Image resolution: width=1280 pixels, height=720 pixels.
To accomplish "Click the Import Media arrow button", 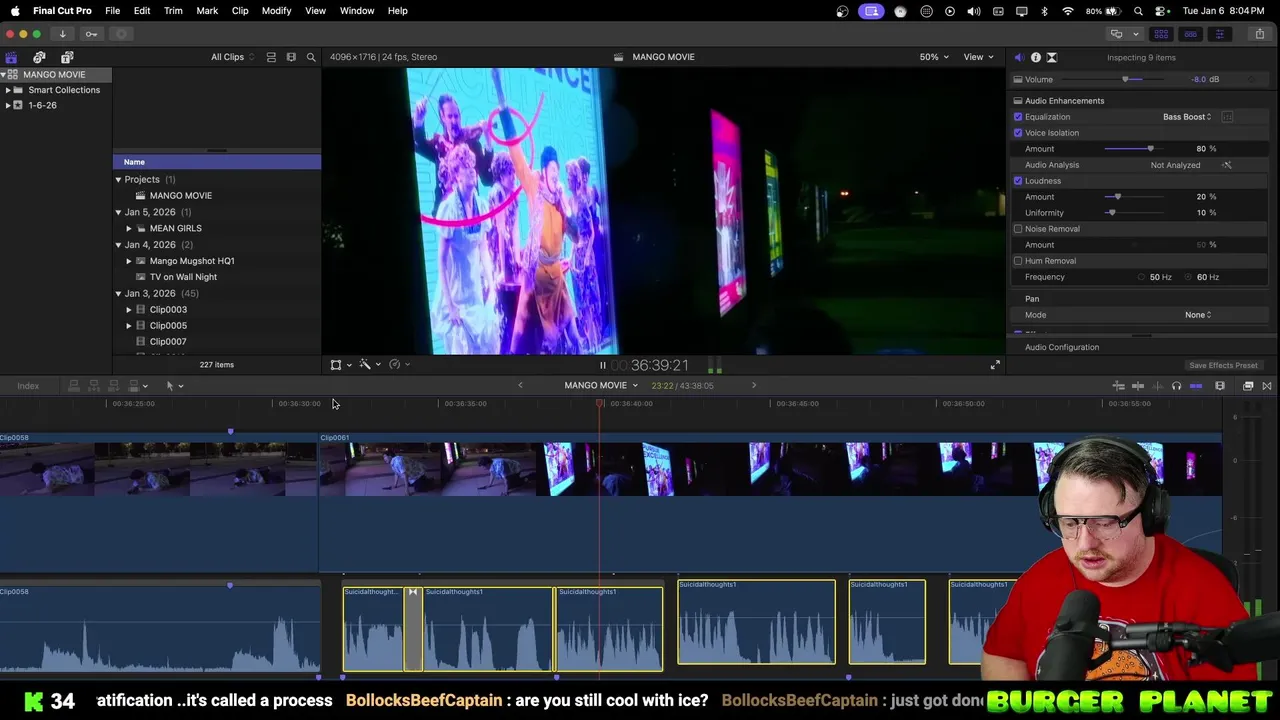I will (62, 34).
